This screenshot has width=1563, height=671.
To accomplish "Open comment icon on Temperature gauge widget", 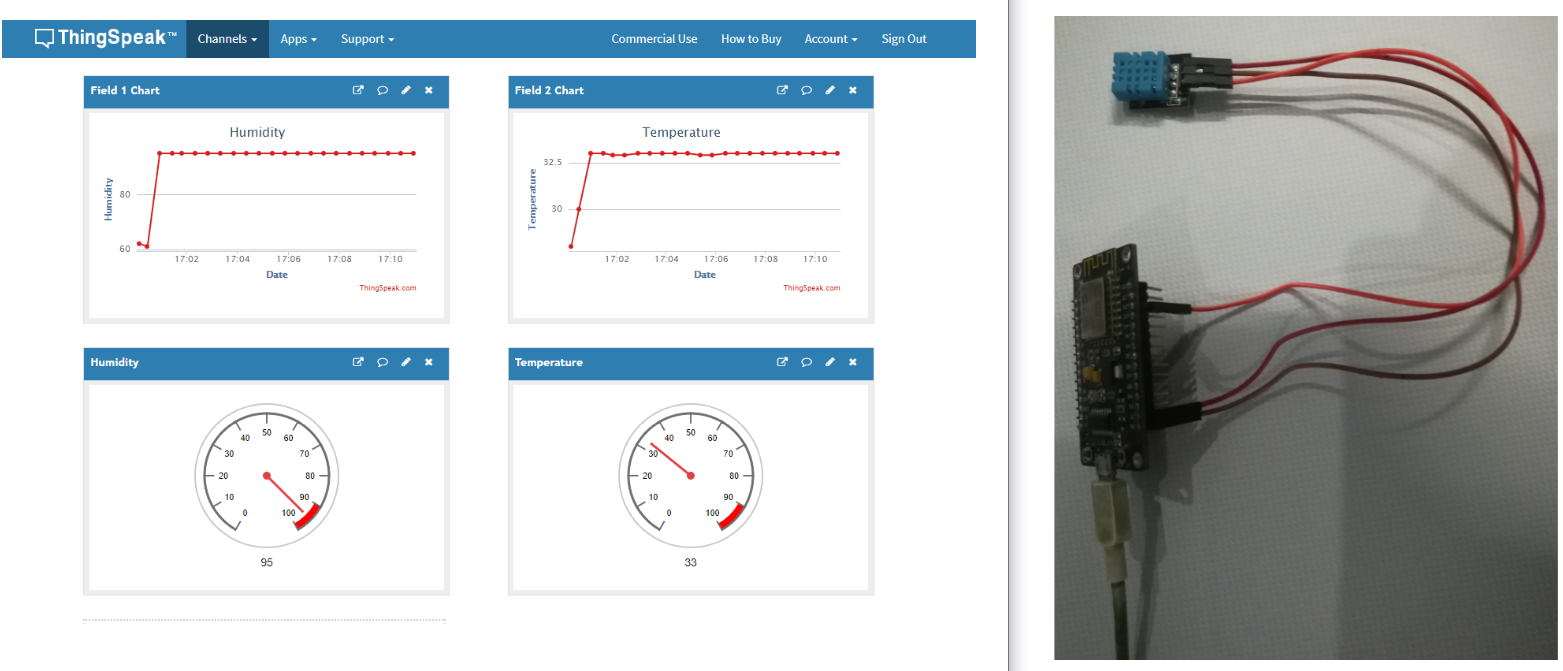I will coord(806,362).
